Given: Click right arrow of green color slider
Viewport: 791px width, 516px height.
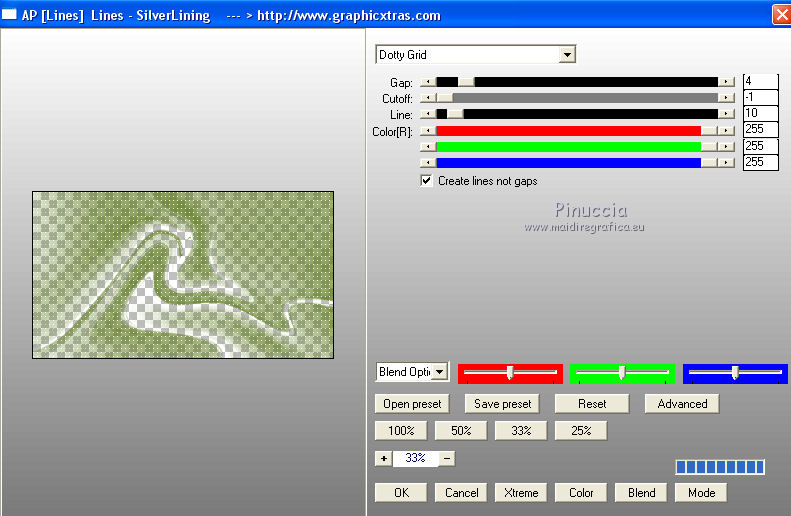Looking at the screenshot, I should pyautogui.click(x=726, y=147).
